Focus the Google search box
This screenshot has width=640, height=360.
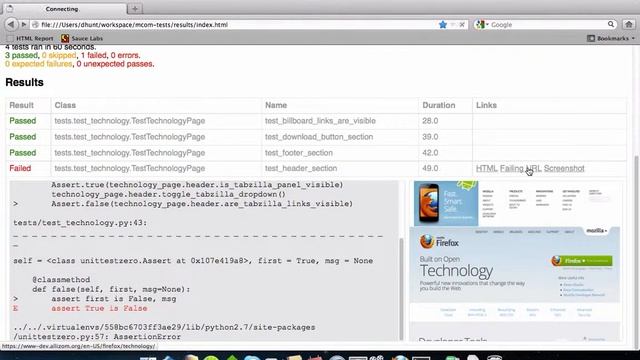point(547,25)
